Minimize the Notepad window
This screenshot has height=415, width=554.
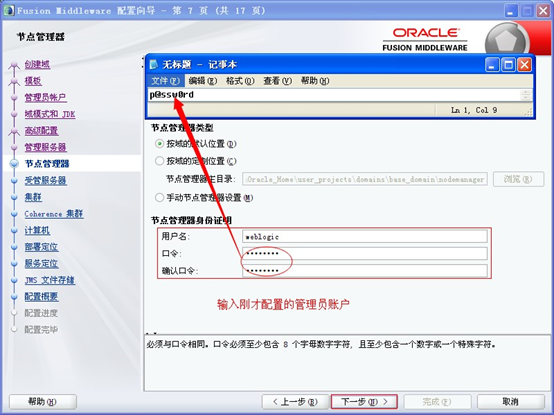(x=492, y=65)
